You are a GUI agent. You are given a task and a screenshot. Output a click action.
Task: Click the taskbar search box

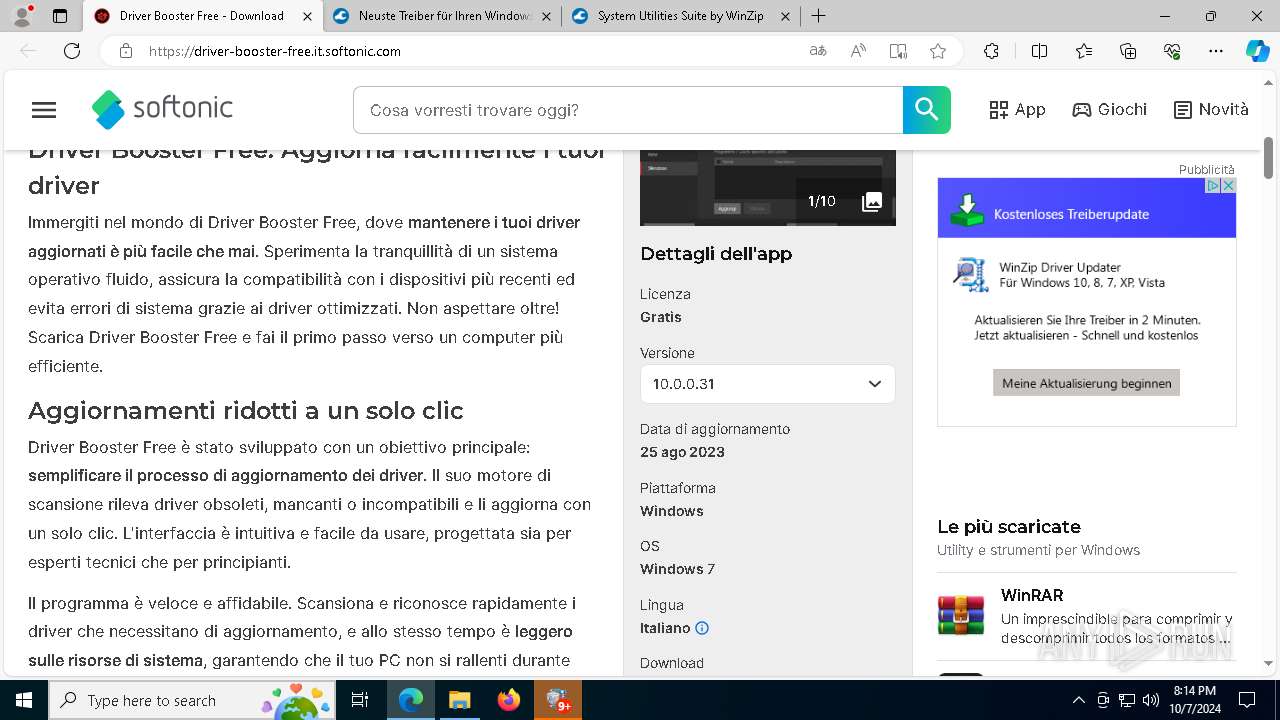(192, 700)
